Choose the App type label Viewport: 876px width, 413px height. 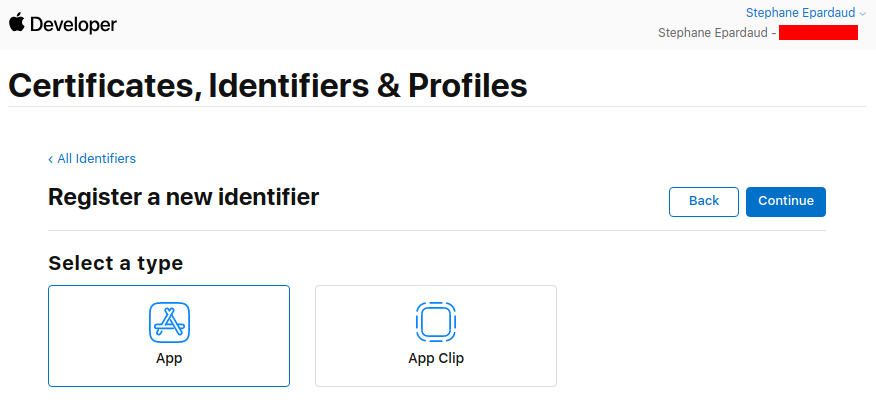coord(169,357)
